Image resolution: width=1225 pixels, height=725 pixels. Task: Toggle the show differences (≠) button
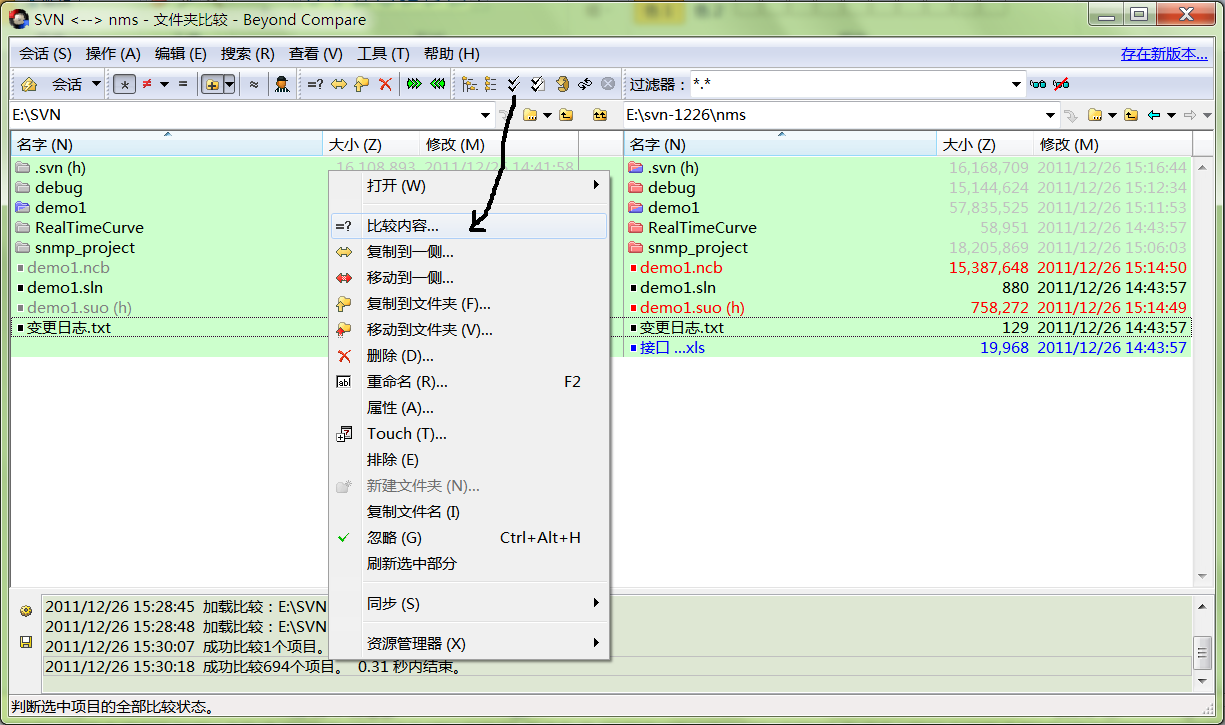[147, 84]
